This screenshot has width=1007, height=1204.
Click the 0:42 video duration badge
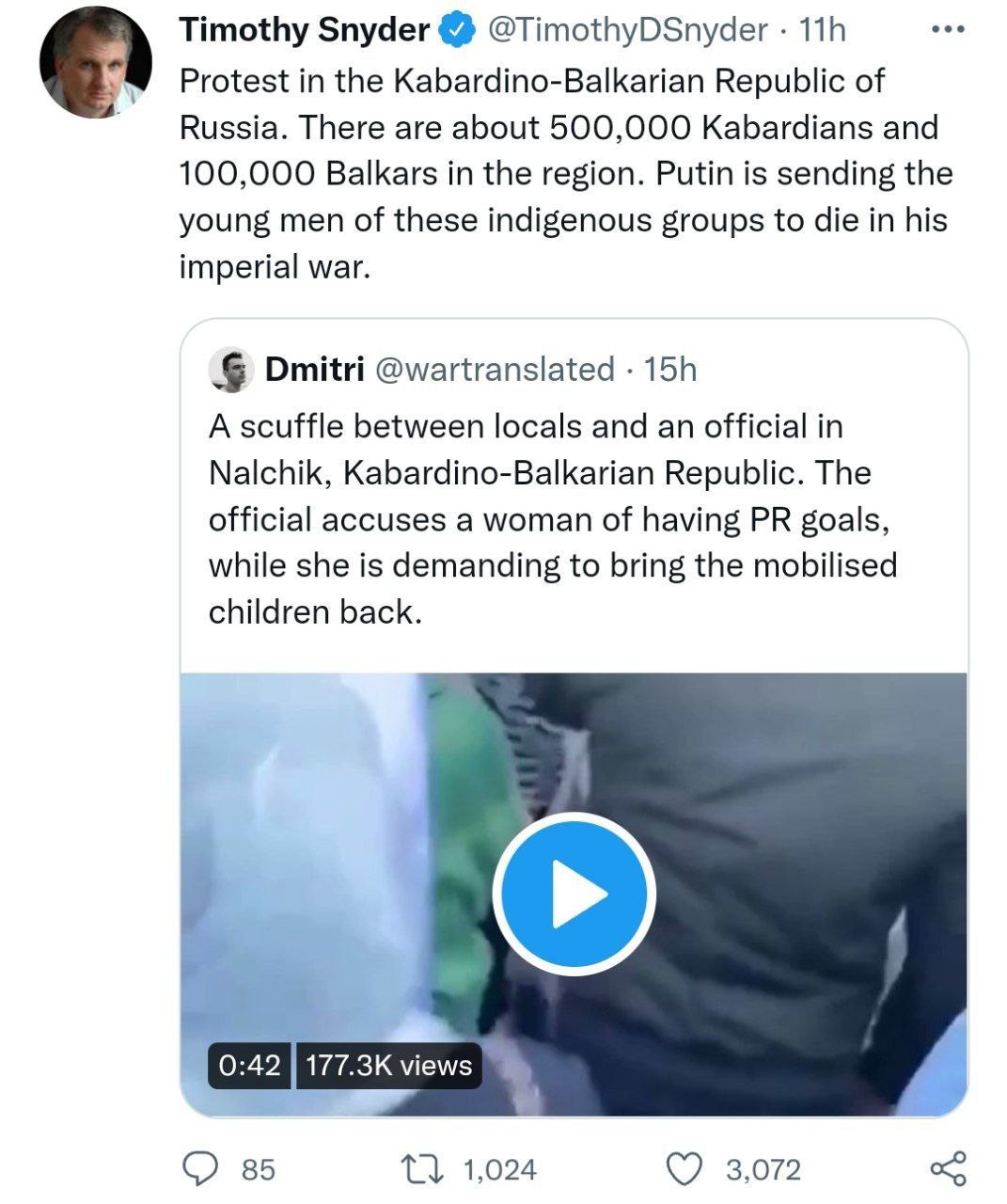pos(249,1065)
